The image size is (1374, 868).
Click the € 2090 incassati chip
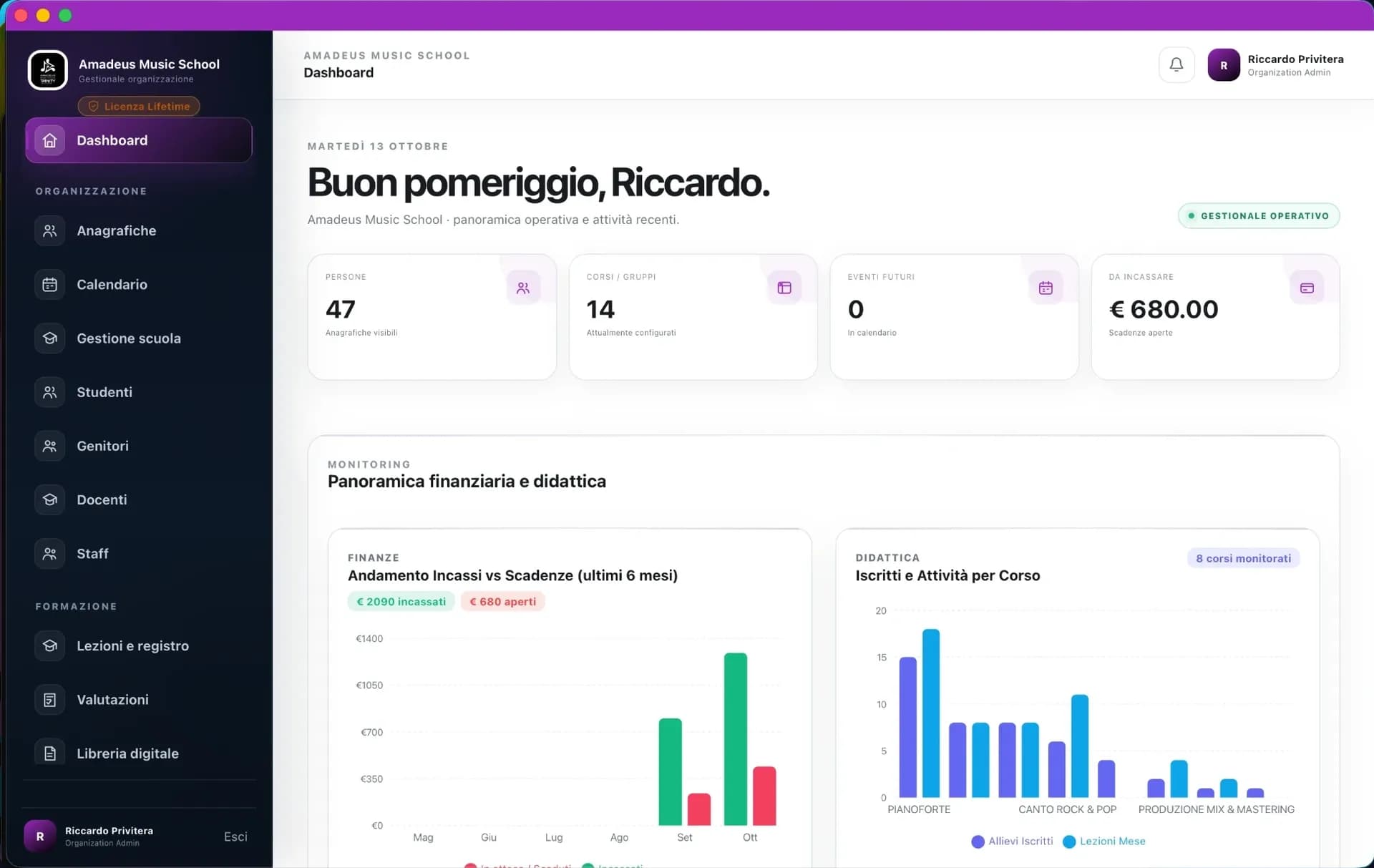click(x=401, y=602)
